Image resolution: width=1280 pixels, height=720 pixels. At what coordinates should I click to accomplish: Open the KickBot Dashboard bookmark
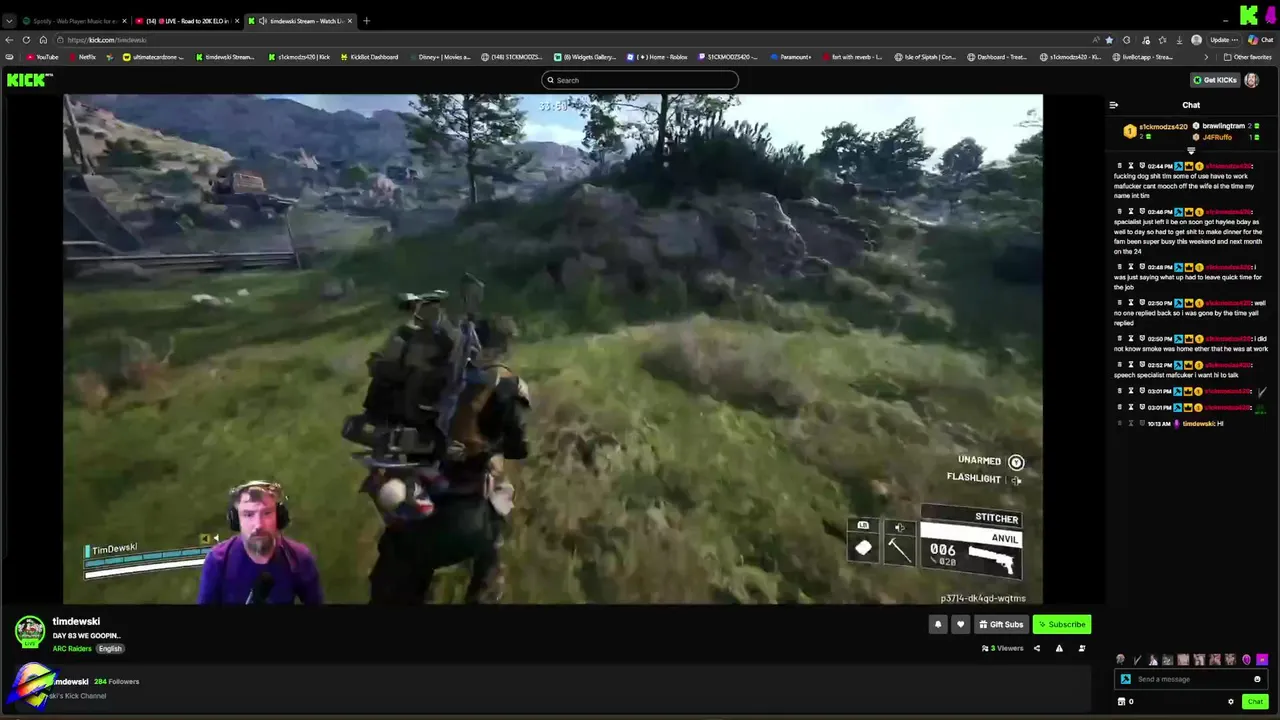369,57
